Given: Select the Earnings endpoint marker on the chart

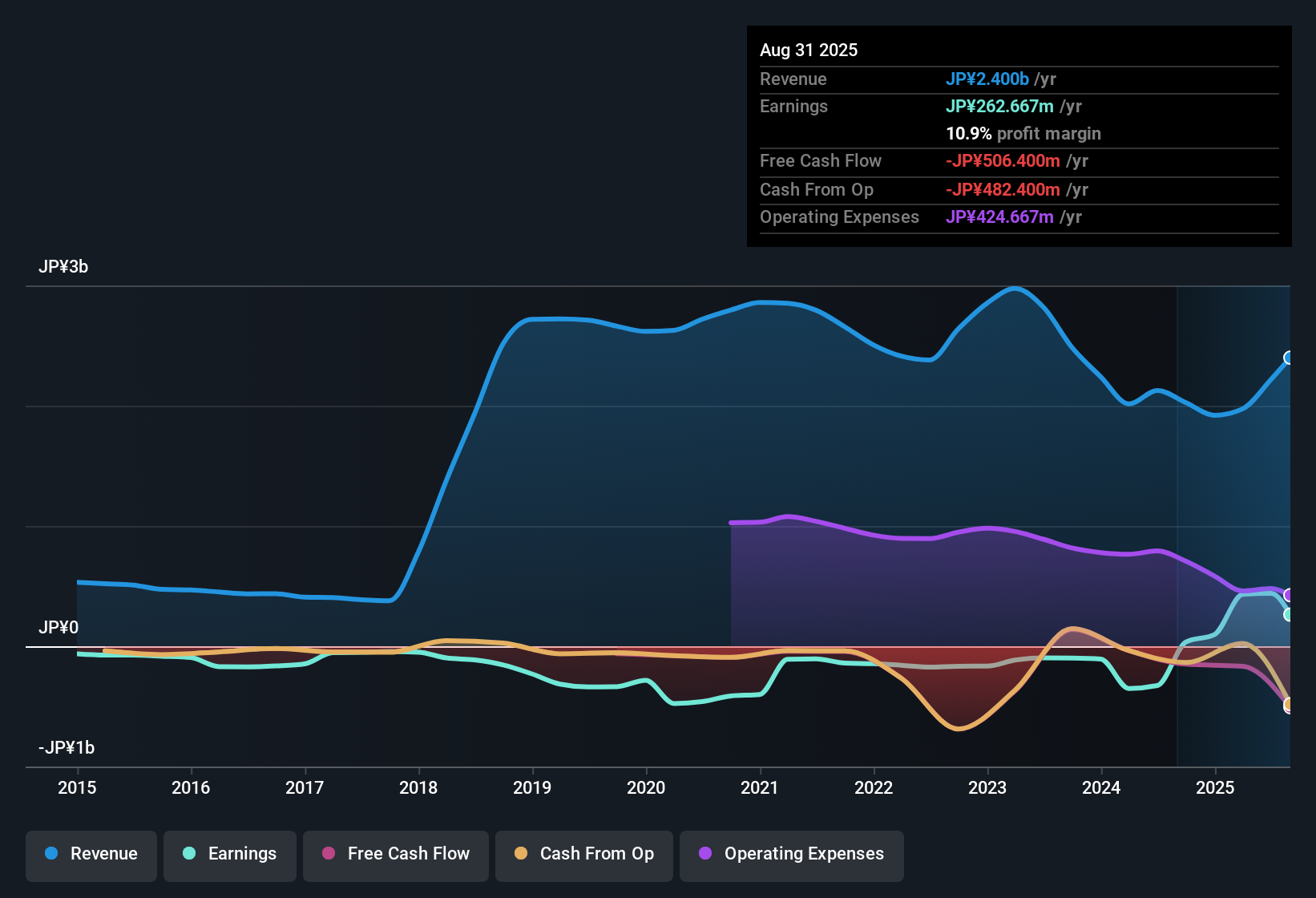Looking at the screenshot, I should click(1287, 615).
